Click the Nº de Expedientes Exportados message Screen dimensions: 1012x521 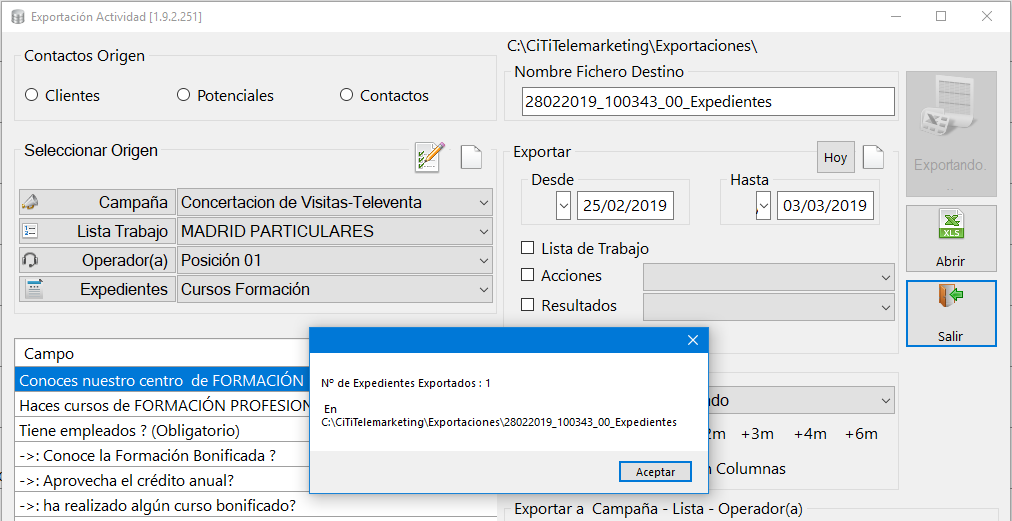click(406, 383)
